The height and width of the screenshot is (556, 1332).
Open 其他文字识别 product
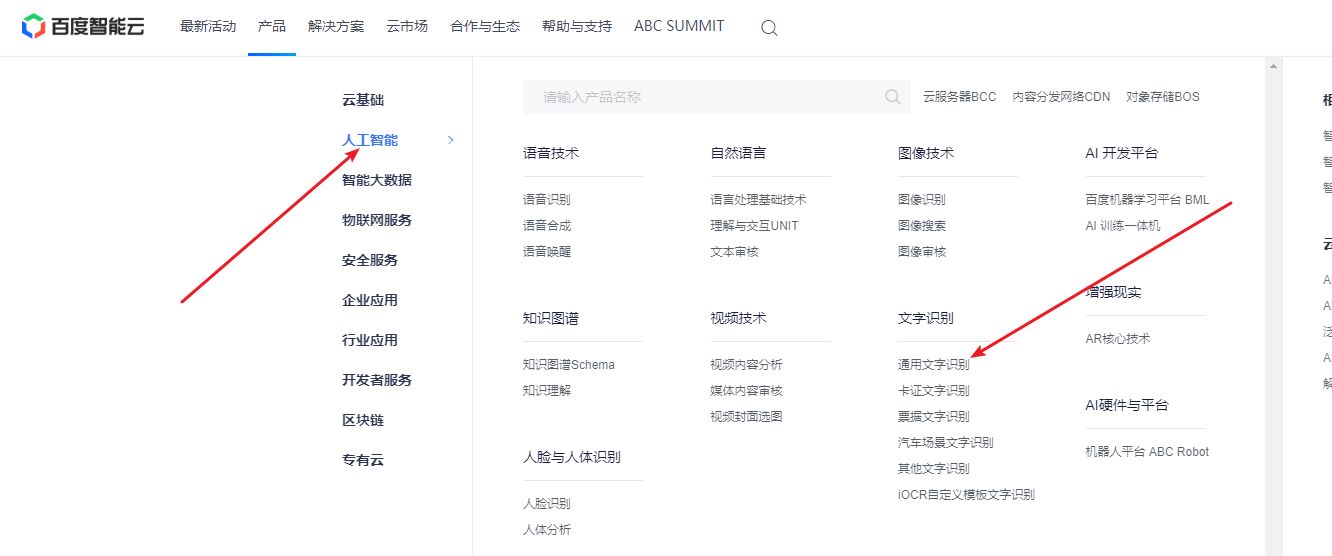click(934, 469)
